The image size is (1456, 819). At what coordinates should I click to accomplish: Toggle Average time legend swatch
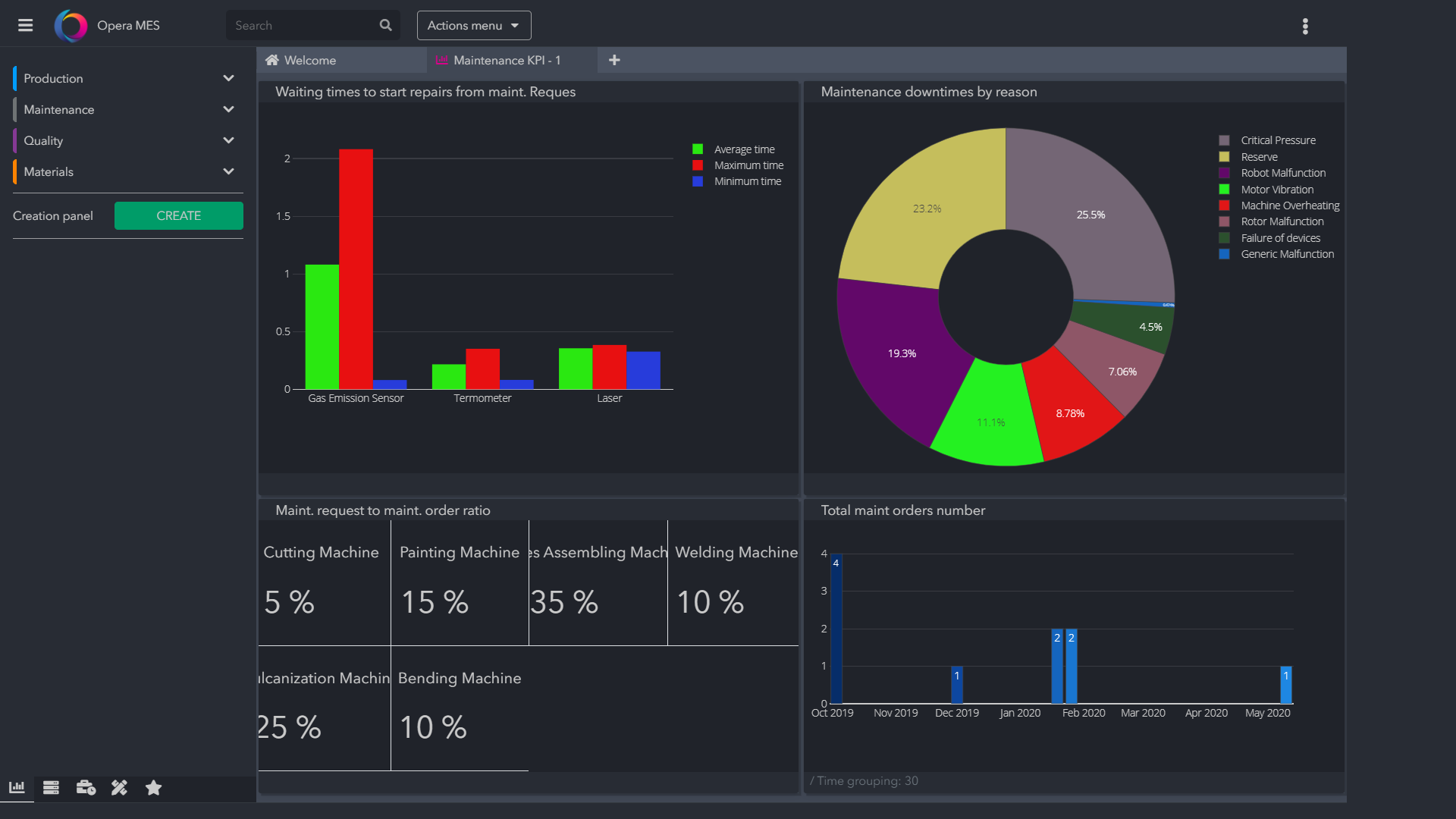(x=698, y=149)
